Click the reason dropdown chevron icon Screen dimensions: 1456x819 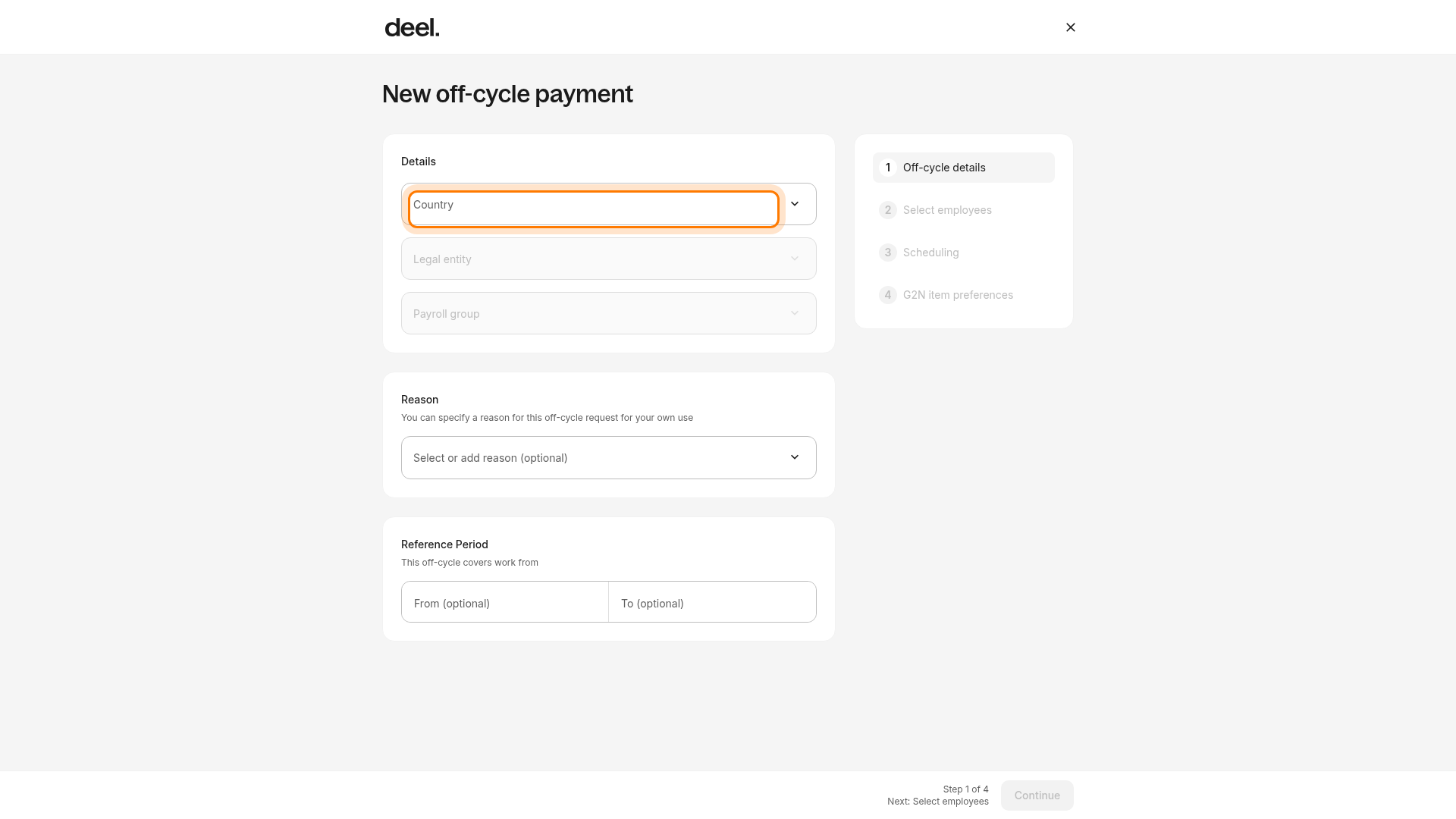[794, 457]
